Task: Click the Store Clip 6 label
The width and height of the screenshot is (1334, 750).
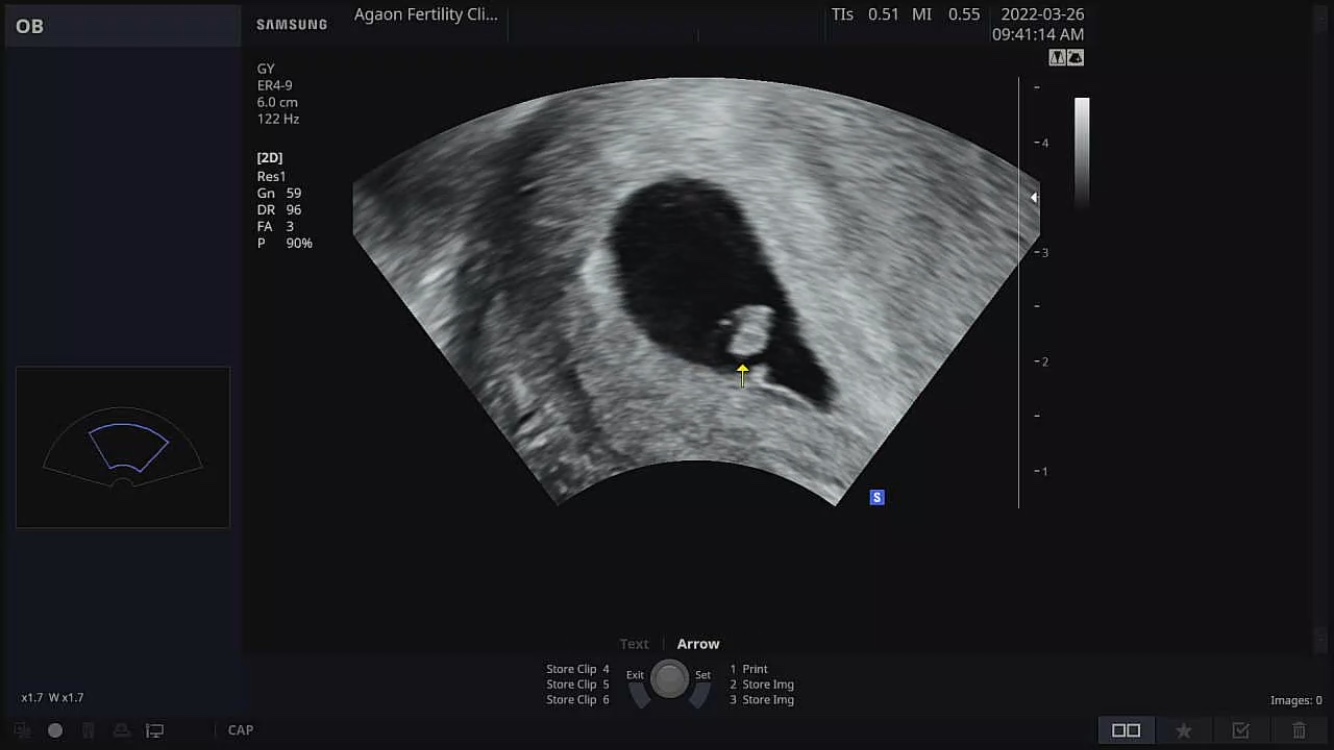Action: pyautogui.click(x=577, y=700)
